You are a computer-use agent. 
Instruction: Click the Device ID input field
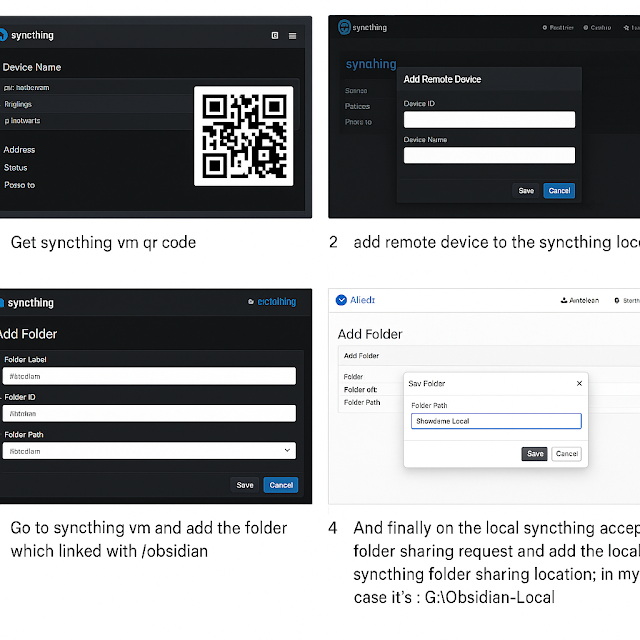[x=489, y=120]
